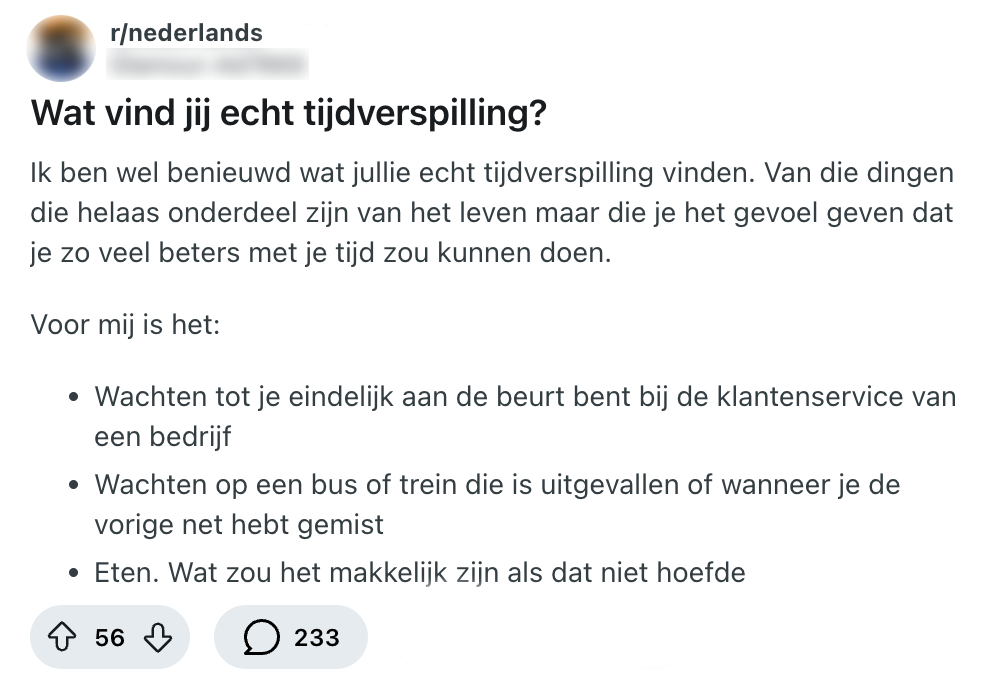Screen dimensions: 998x687
Task: Click the 'Voor mij is het:' line
Action: click(125, 325)
